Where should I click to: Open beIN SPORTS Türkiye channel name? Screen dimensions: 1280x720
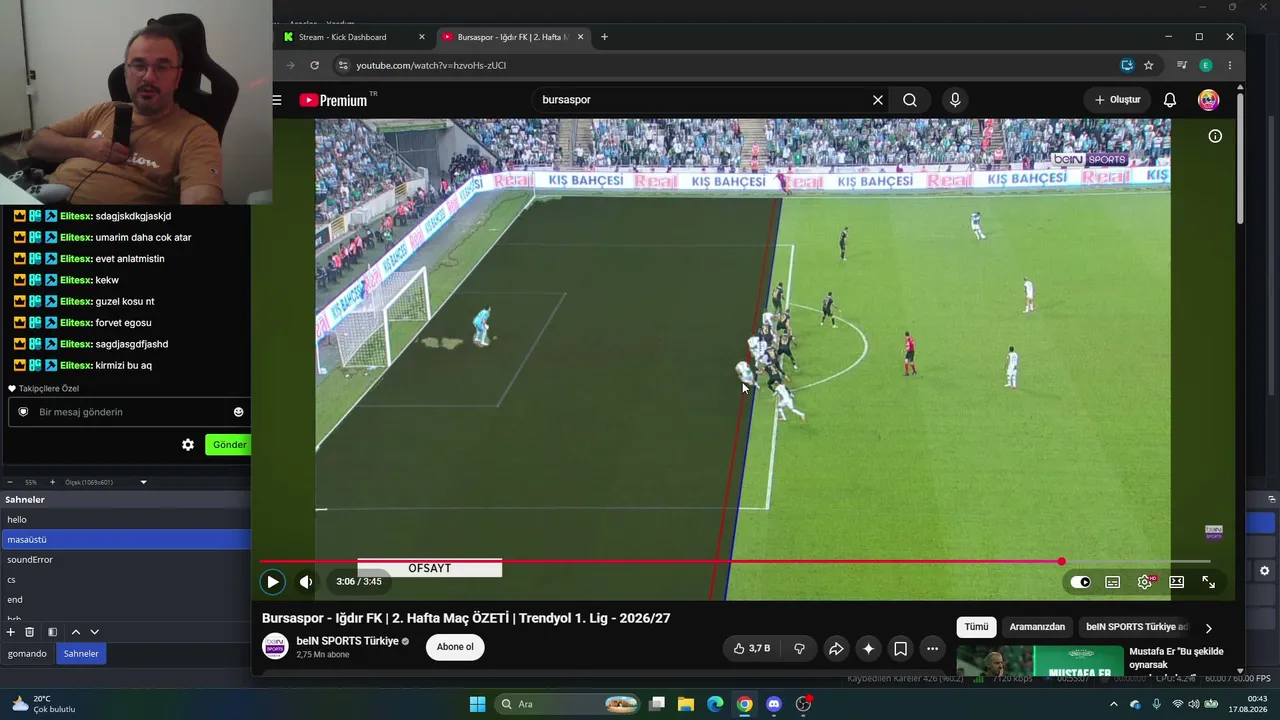(347, 641)
